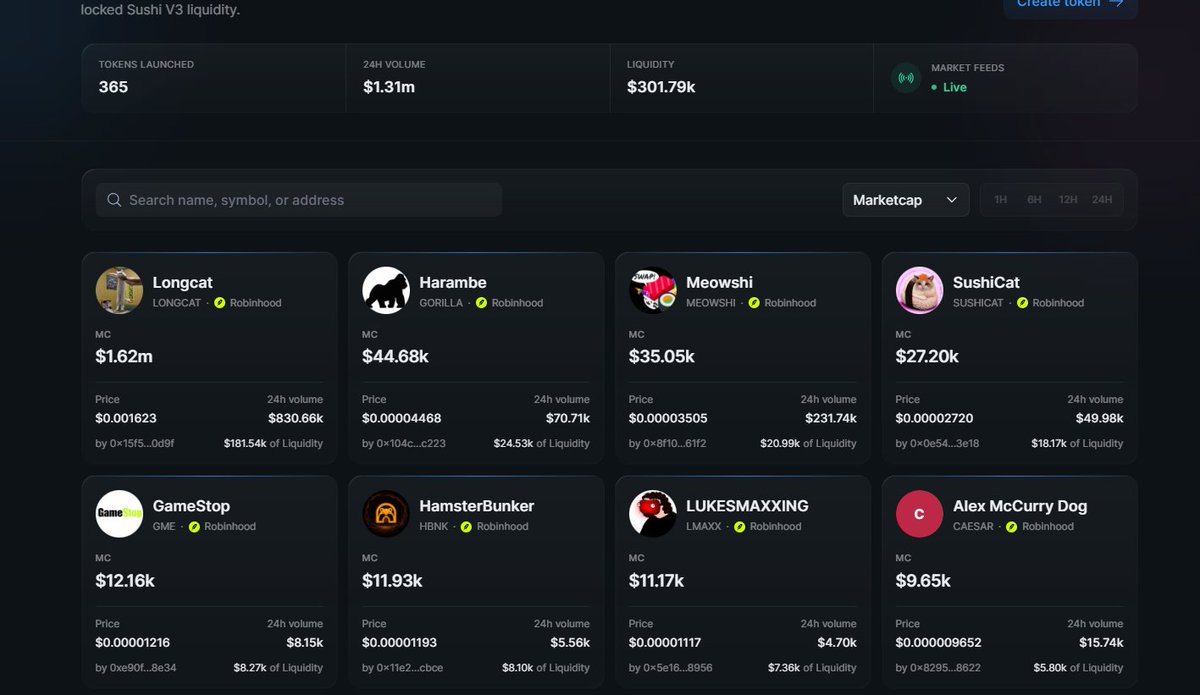Click the HBNK ticker symbol

point(434,527)
